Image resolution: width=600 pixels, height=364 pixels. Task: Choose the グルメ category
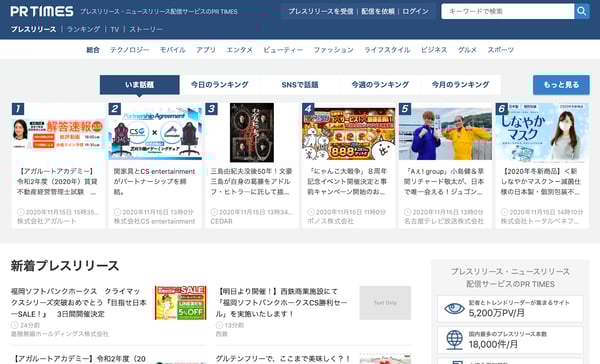point(467,50)
